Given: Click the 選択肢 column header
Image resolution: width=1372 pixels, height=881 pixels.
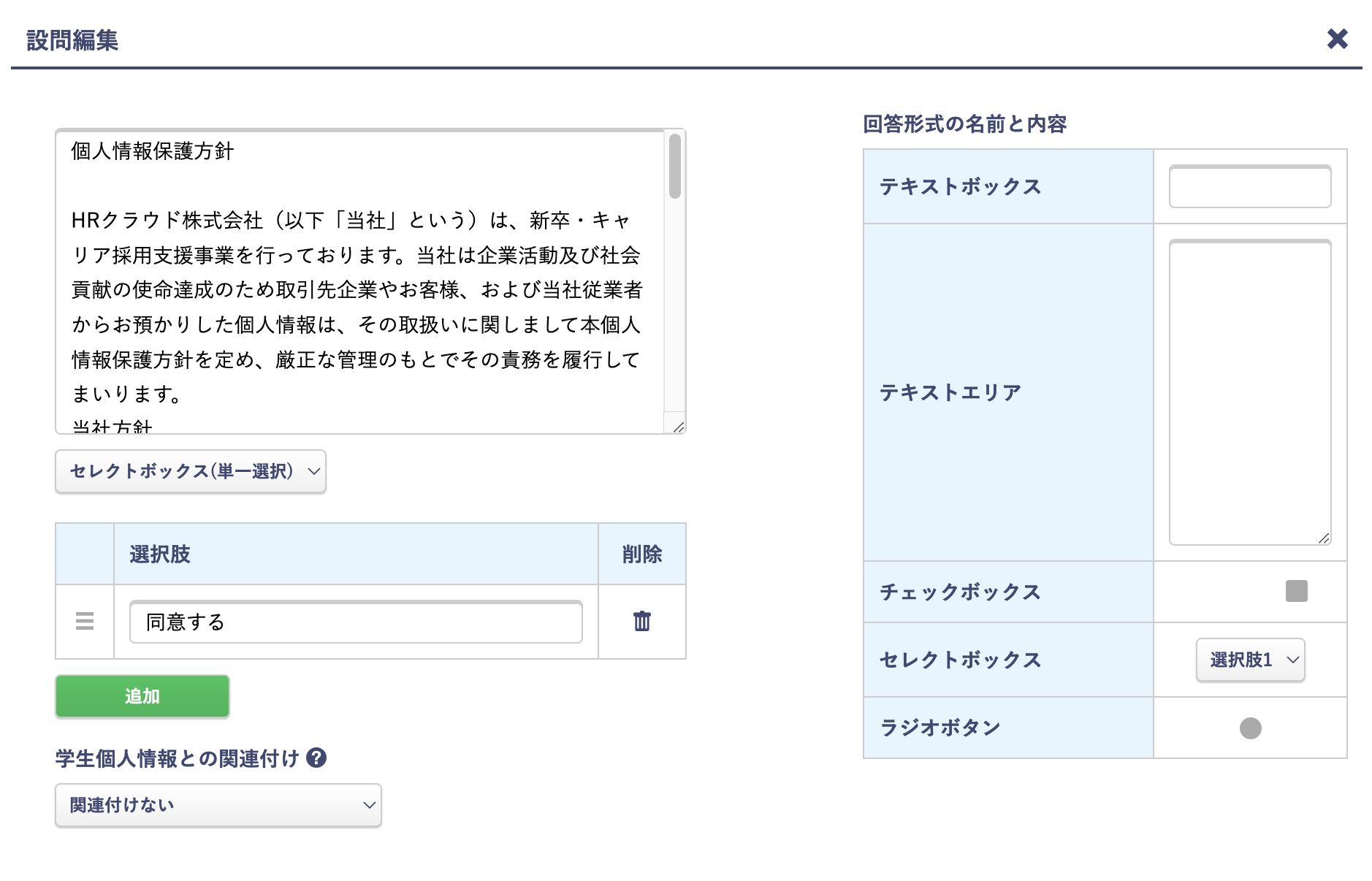Looking at the screenshot, I should (x=159, y=554).
